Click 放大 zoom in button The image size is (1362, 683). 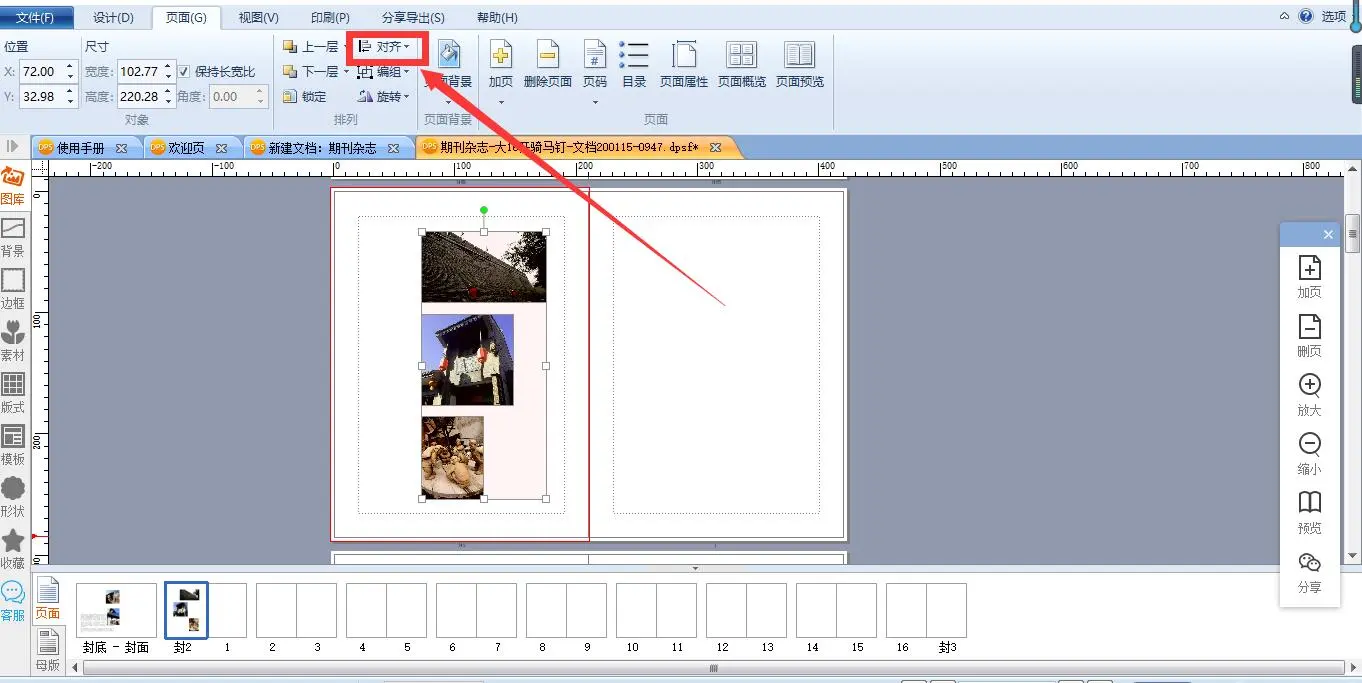(1309, 395)
